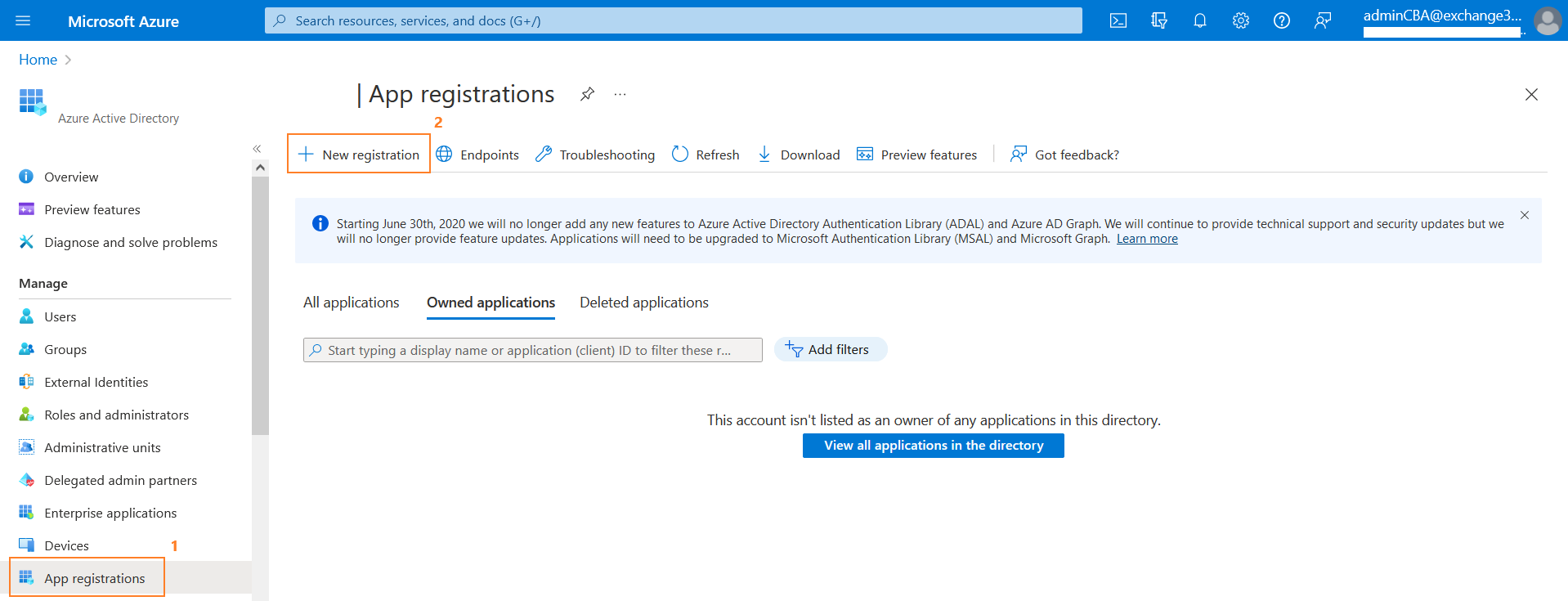
Task: Open header feedback icon
Action: click(1323, 20)
